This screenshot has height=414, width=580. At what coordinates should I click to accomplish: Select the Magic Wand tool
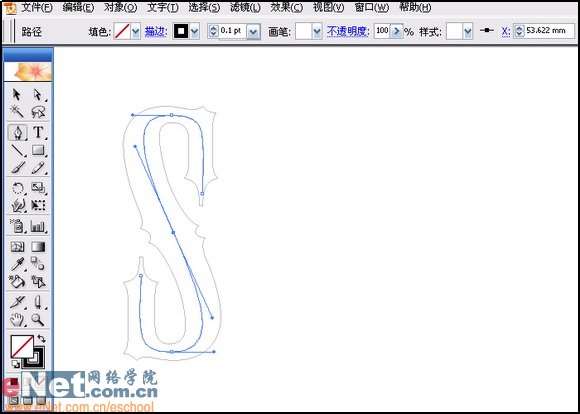pos(17,112)
